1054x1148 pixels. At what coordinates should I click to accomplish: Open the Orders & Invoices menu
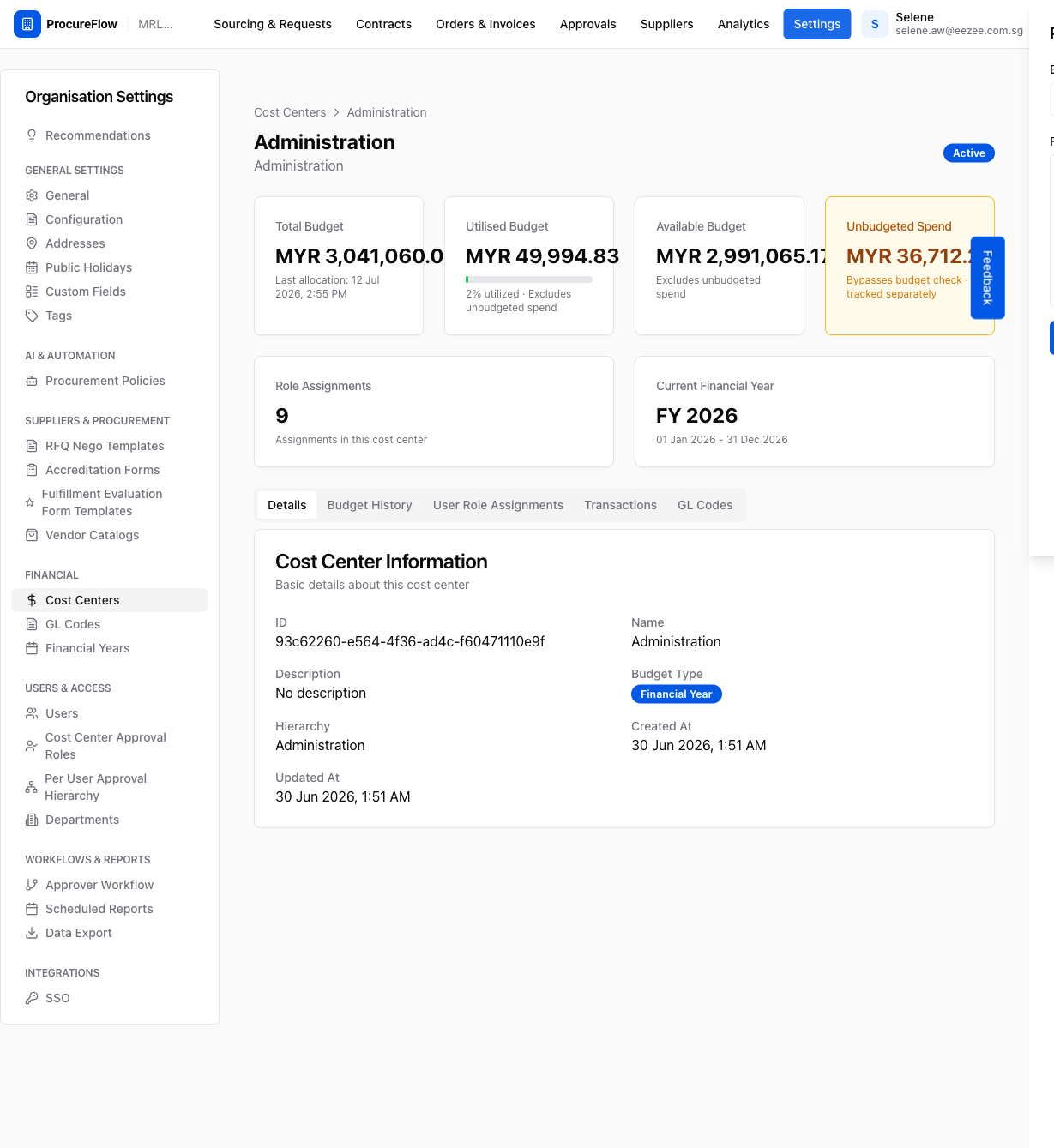tap(485, 24)
